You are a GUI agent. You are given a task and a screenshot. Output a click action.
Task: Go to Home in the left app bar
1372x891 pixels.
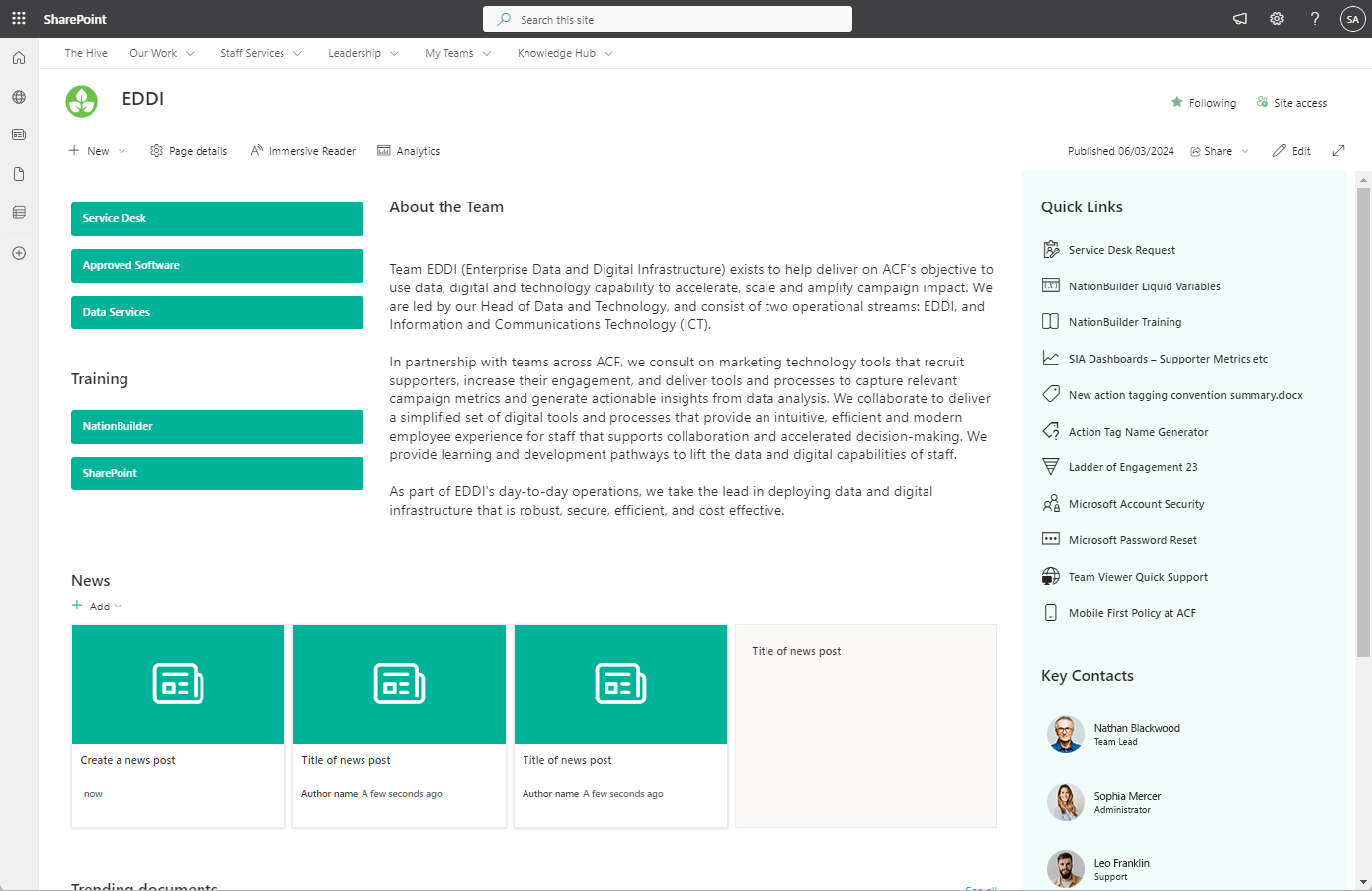pos(19,58)
